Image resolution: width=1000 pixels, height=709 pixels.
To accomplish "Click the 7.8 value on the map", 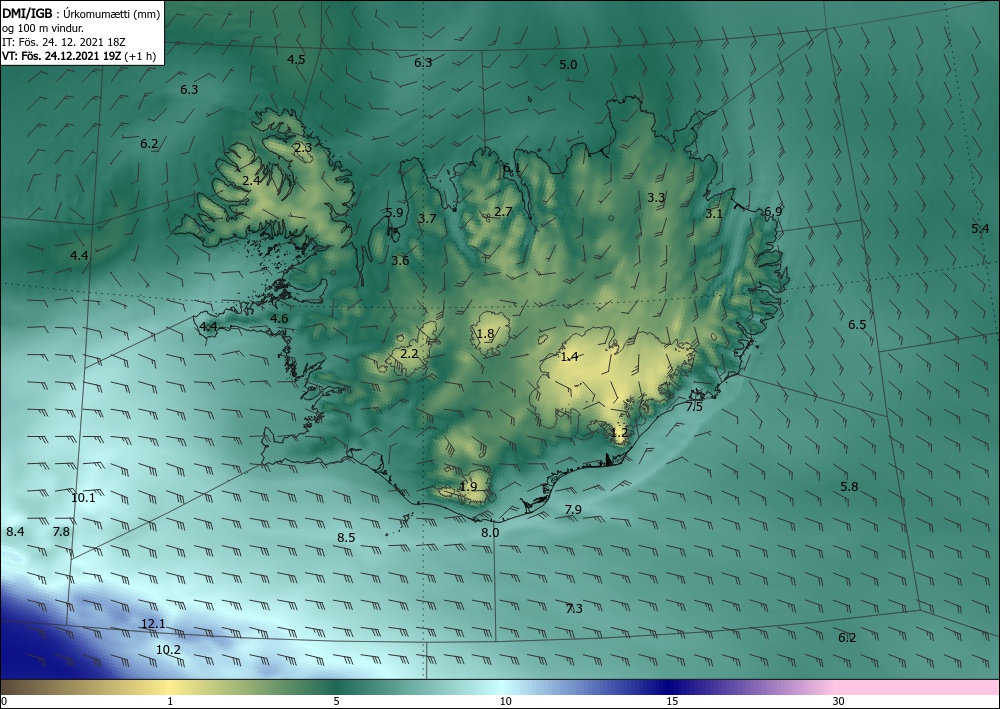I will tap(61, 531).
